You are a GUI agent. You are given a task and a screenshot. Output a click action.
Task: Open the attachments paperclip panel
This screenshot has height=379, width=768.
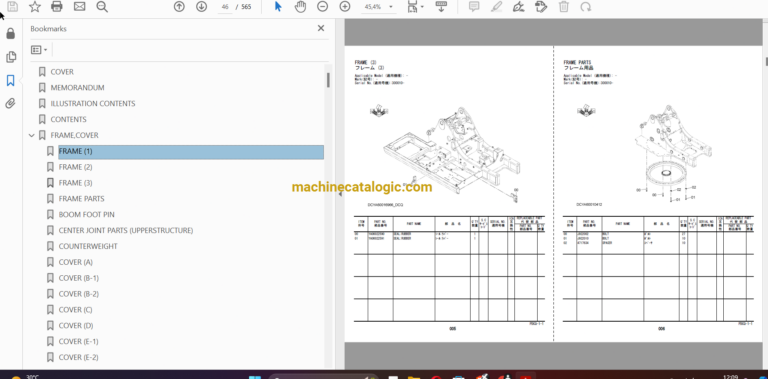10,103
